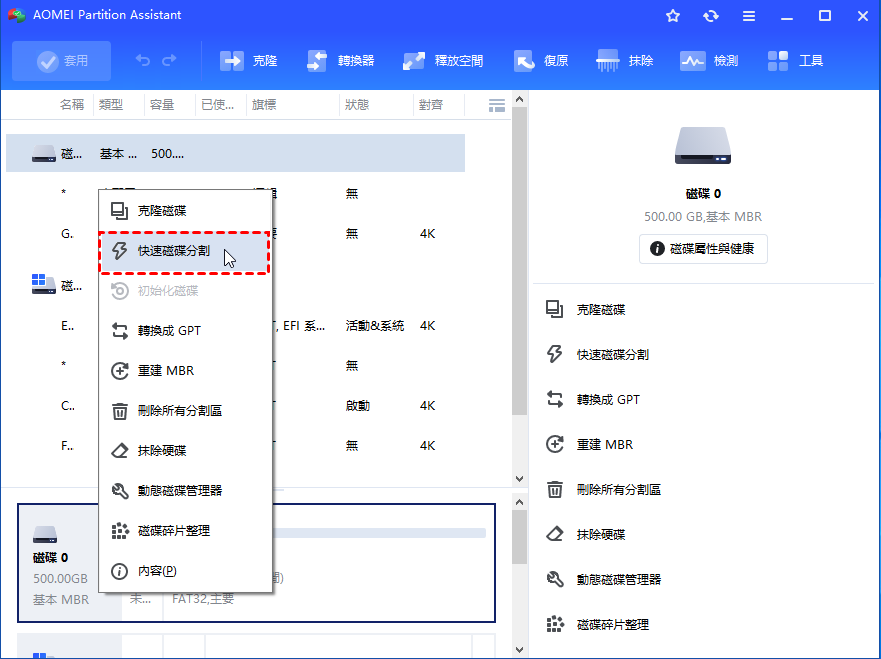
Task: Click 快速磁碟分割 in right panel
Action: coord(597,355)
